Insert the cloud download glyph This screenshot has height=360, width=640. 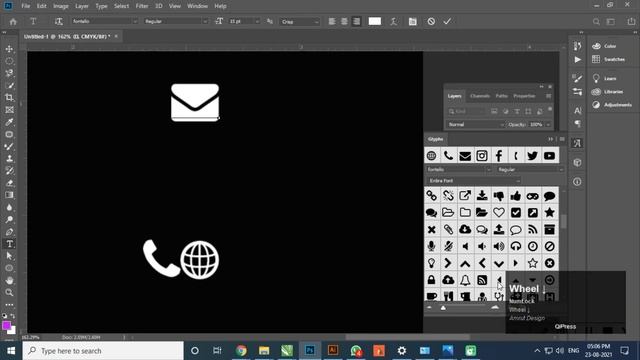click(x=465, y=229)
